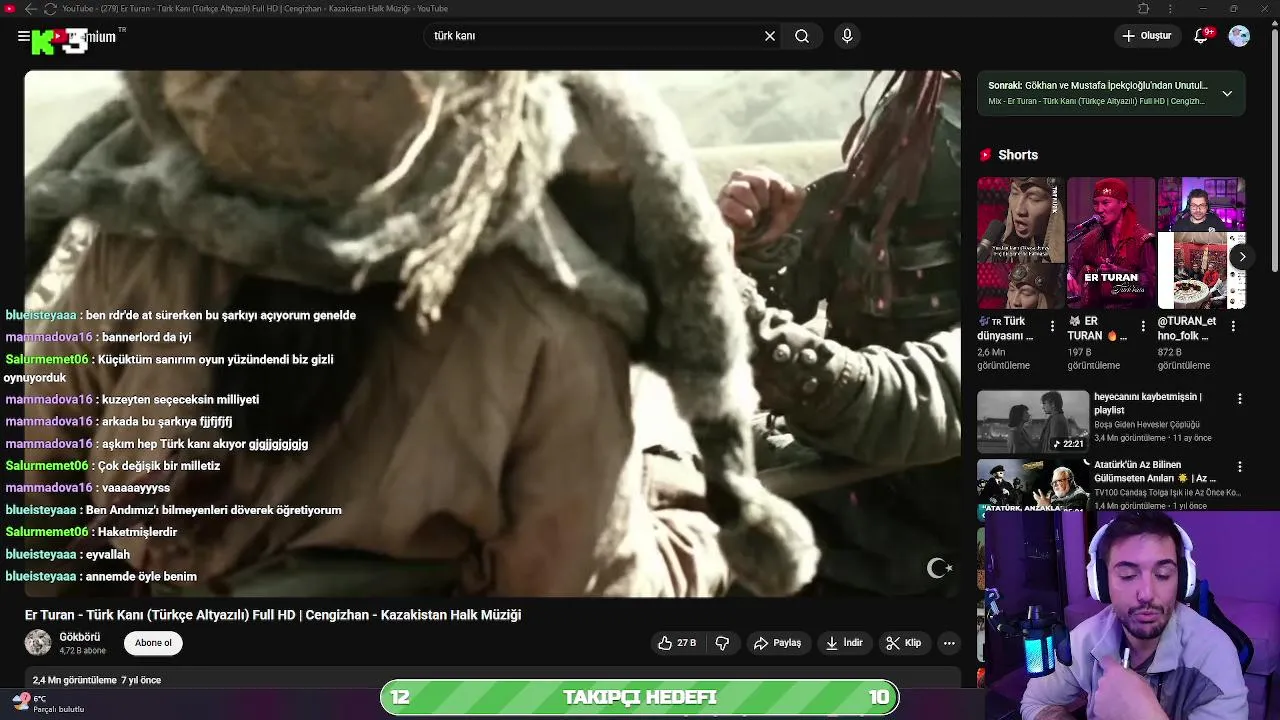Open options for 'ER TURAN' short

point(1143,326)
